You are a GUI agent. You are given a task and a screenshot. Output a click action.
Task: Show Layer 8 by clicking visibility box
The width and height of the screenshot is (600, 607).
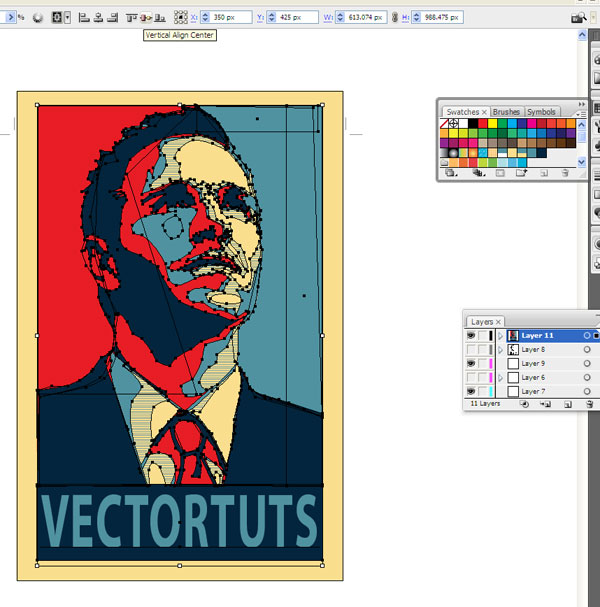click(471, 350)
